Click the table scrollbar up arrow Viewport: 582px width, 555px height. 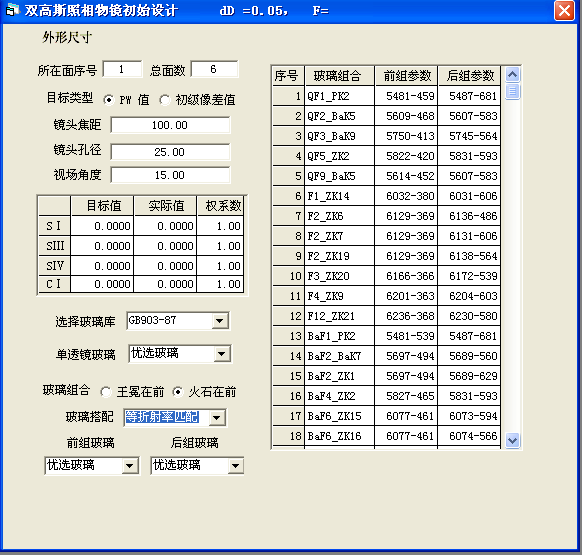point(513,75)
